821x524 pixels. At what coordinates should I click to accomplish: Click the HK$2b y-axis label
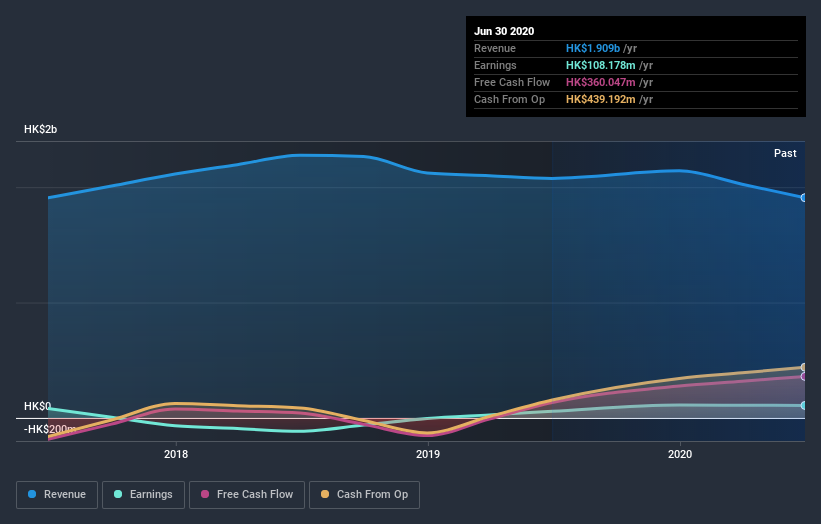[40, 129]
